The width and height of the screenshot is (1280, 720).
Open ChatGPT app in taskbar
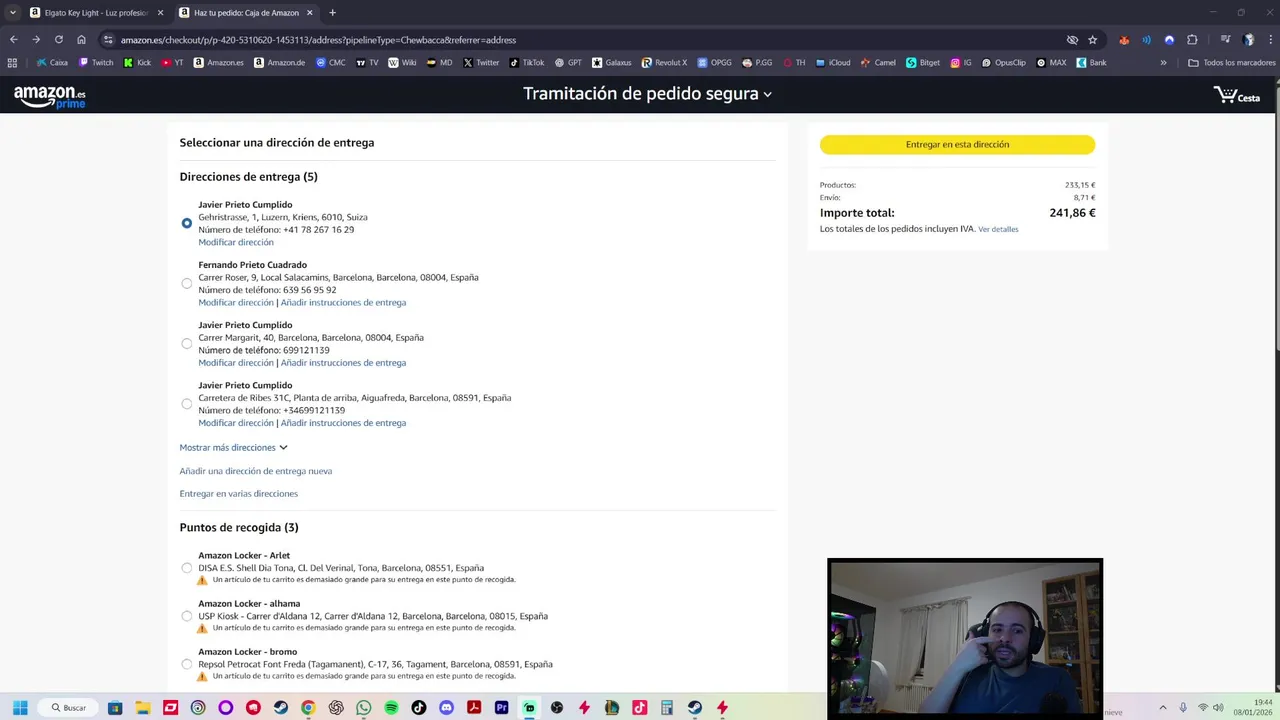point(336,708)
